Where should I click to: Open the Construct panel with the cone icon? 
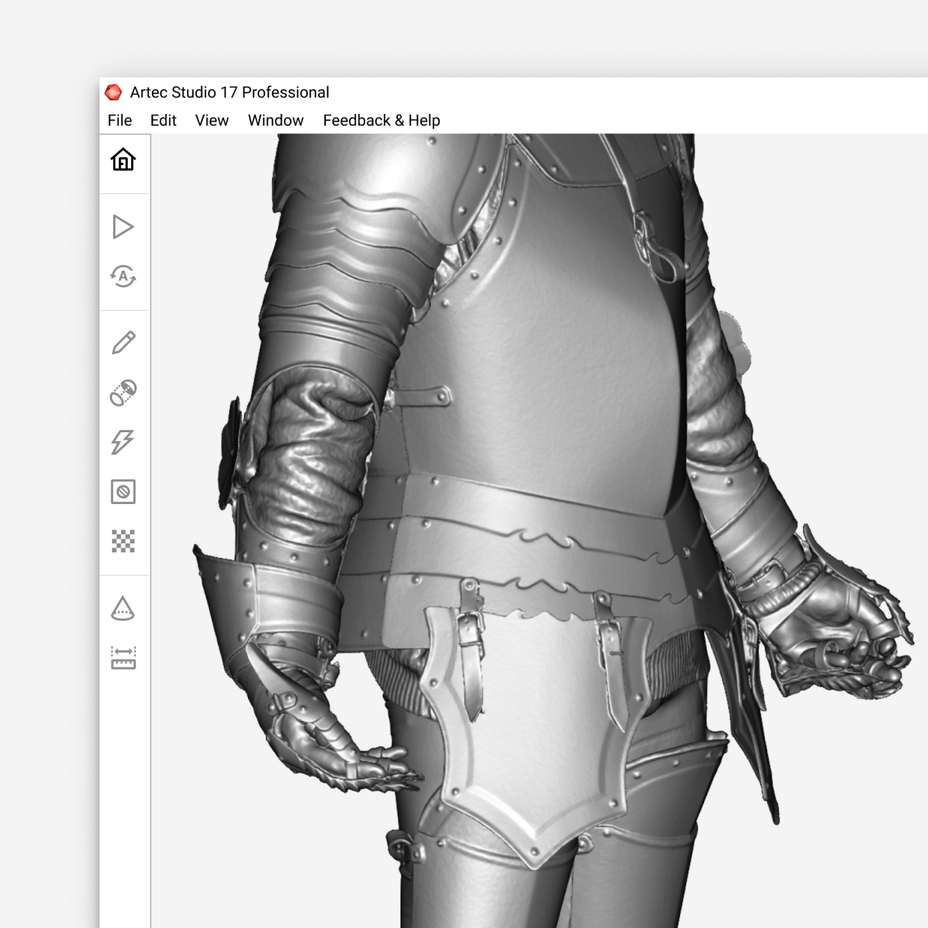[x=124, y=609]
